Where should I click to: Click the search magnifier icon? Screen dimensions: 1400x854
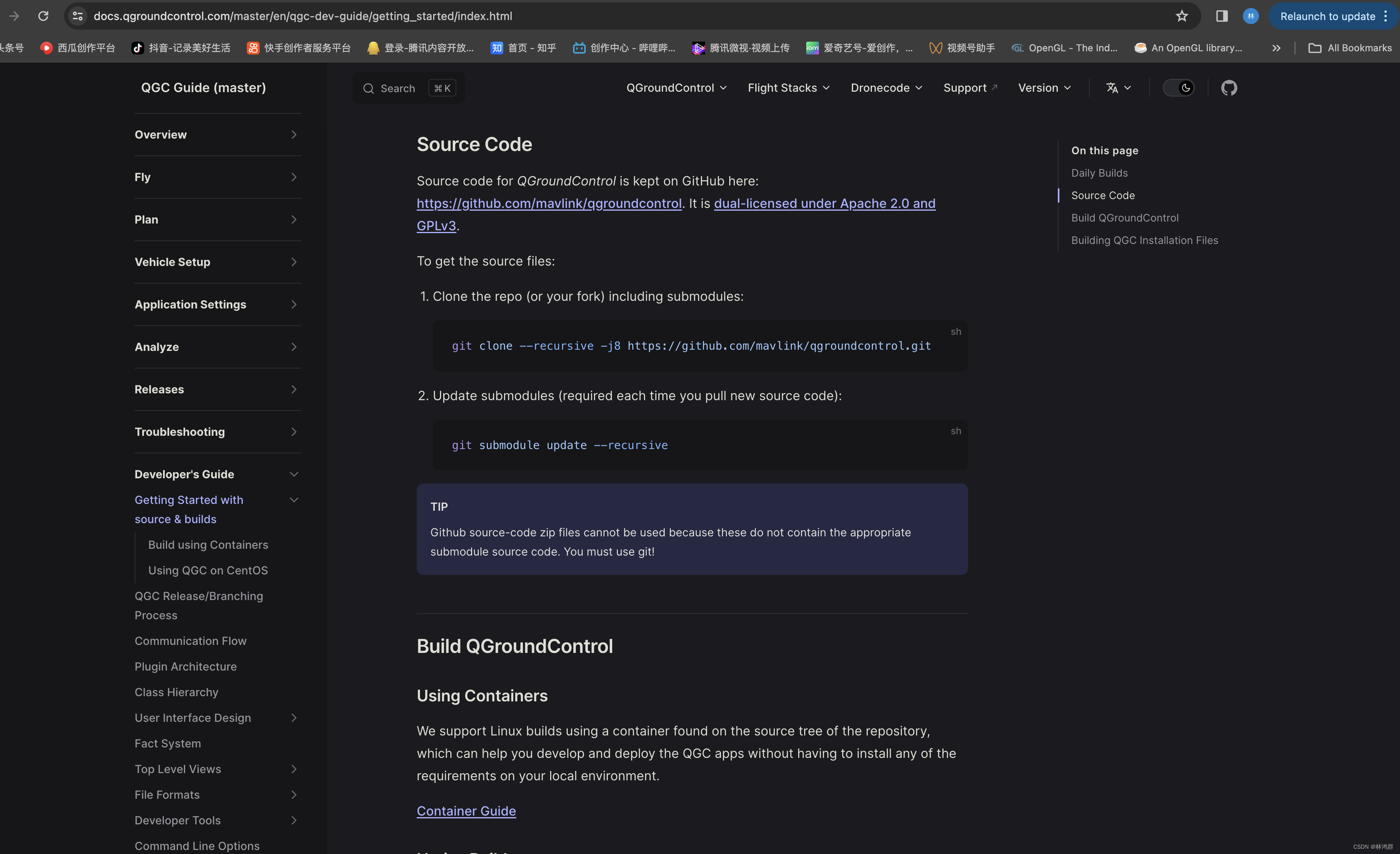pos(368,89)
